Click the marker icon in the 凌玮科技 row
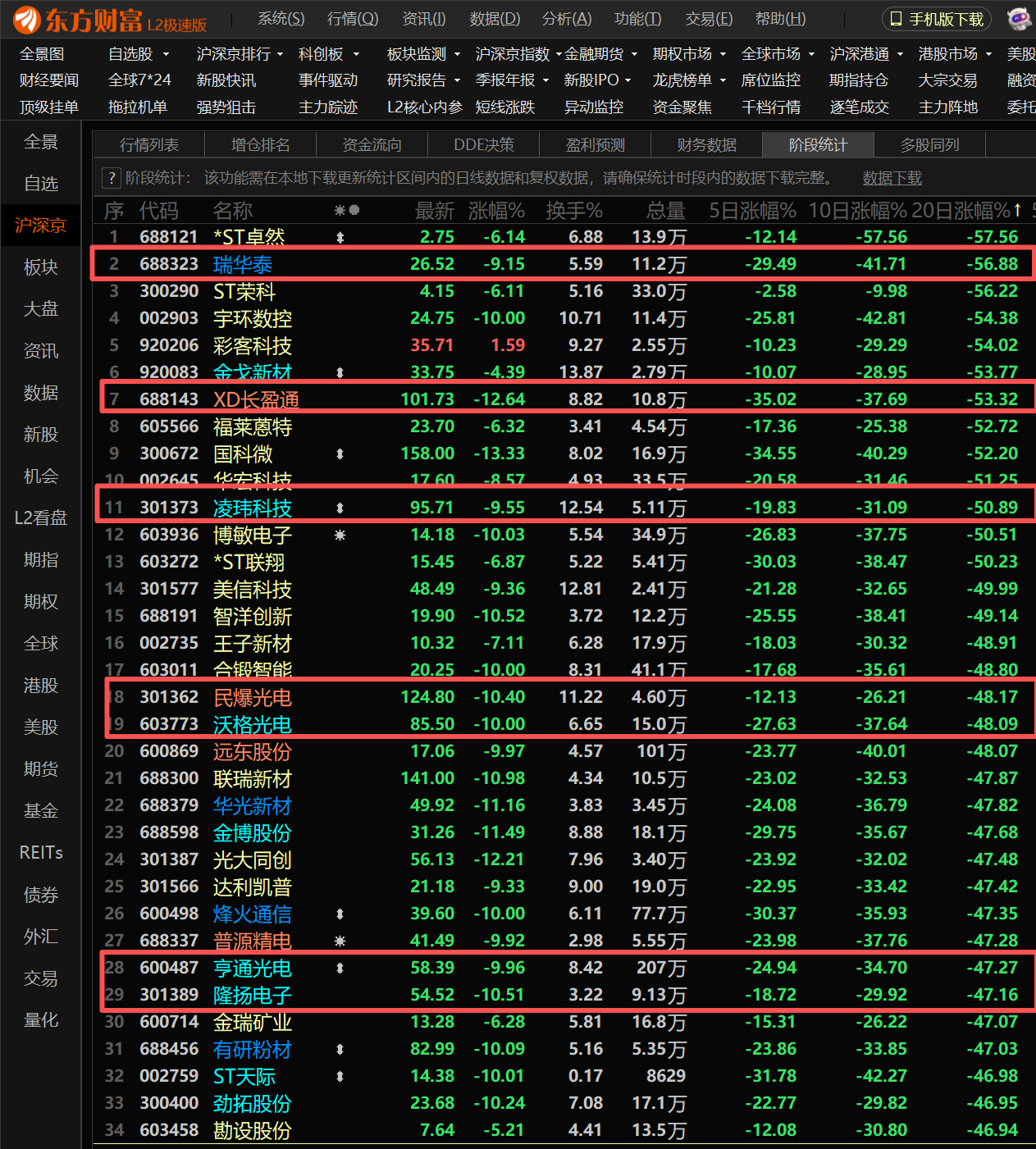The height and width of the screenshot is (1149, 1036). [x=340, y=508]
